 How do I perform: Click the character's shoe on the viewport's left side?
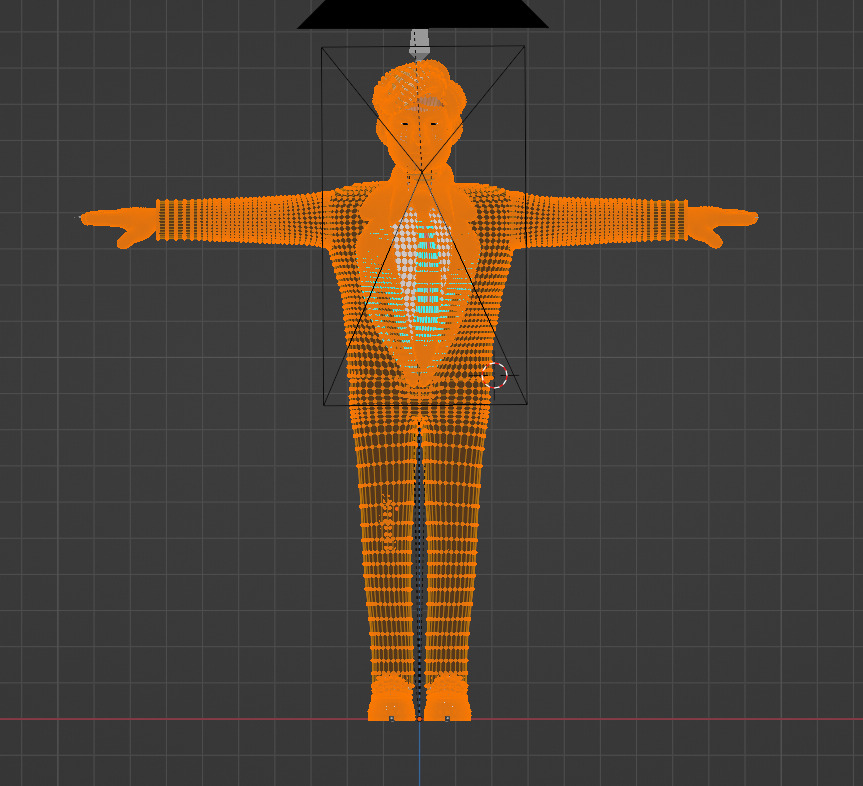pos(391,698)
